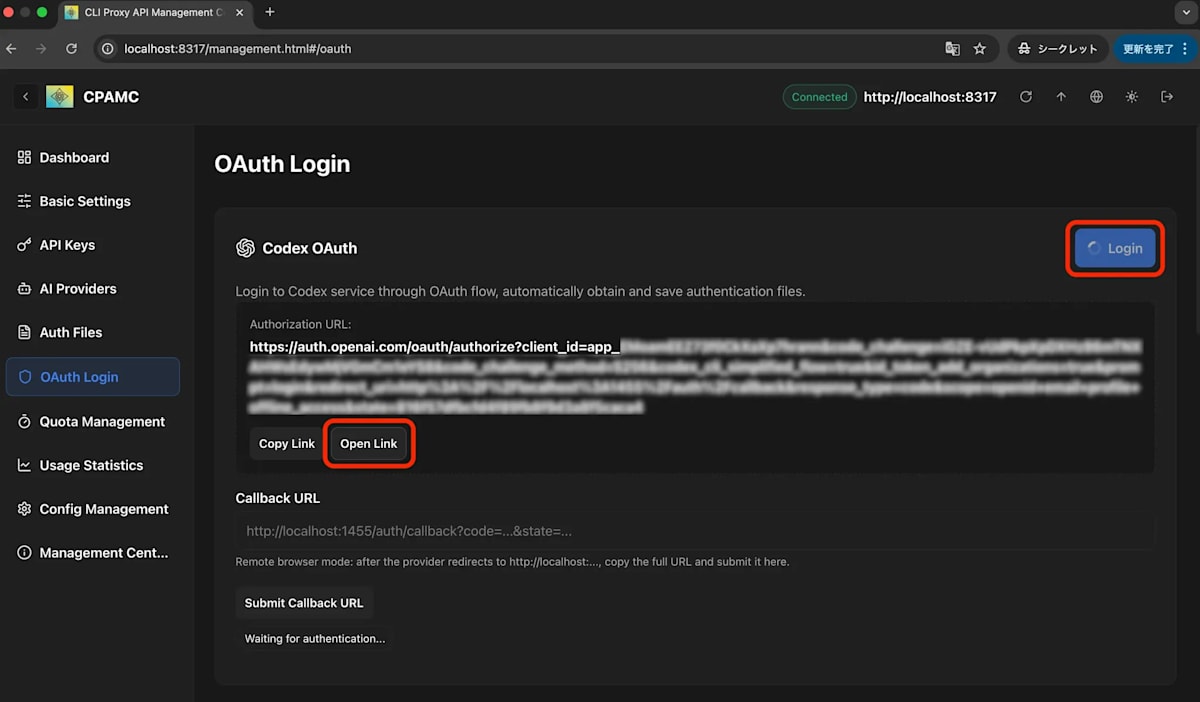Screen dimensions: 1200x702
Task: Click the Codex OAuth Login button
Action: pos(1115,248)
